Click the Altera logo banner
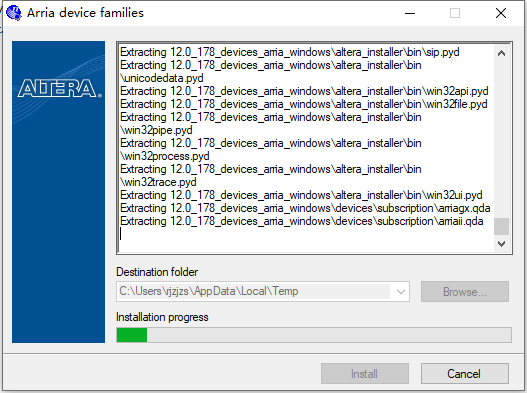Screen dimensions: 527x393 tap(58, 192)
